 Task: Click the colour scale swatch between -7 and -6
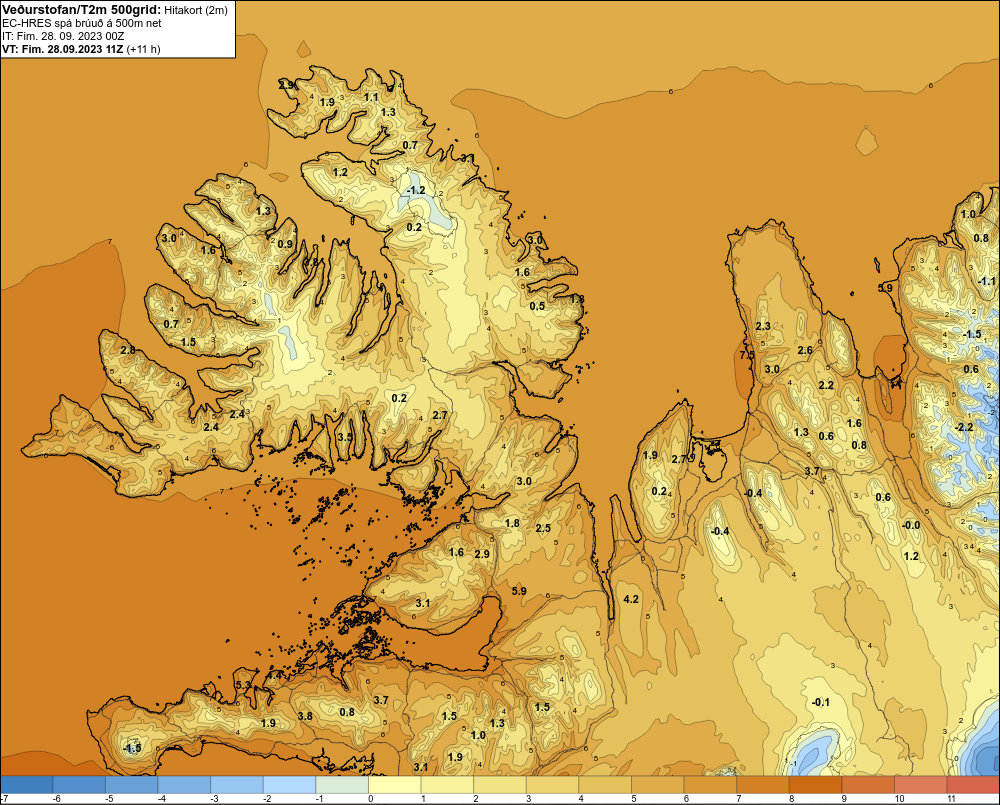click(27, 785)
